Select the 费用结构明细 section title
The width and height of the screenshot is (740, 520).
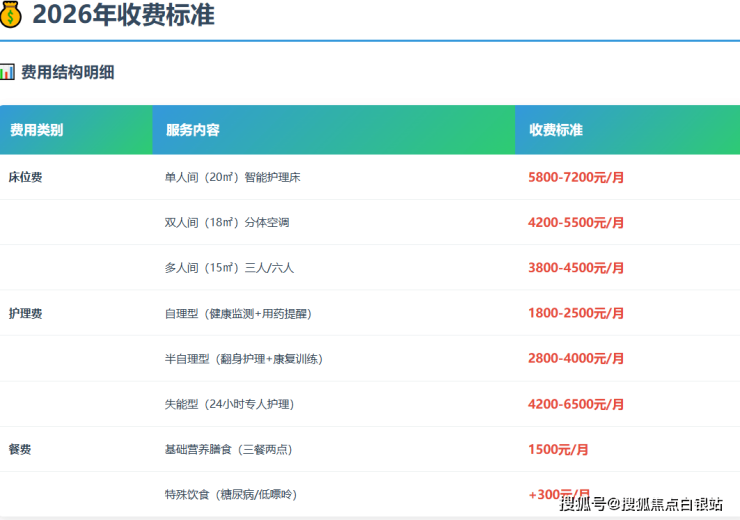point(67,72)
